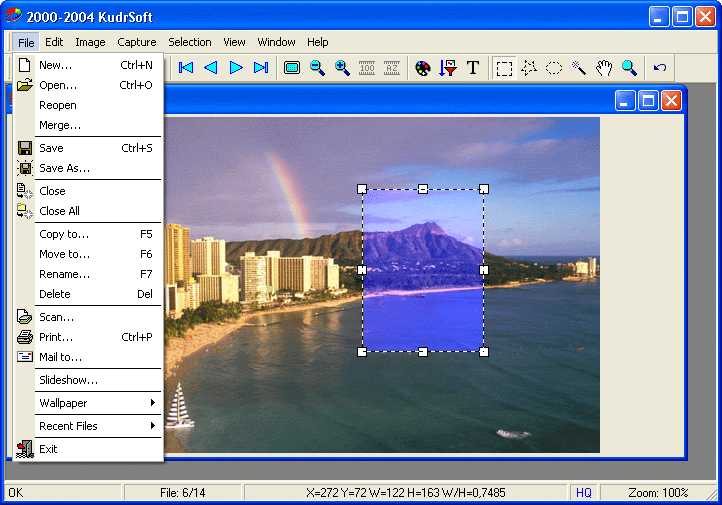Viewport: 722px width, 505px height.
Task: Open the Selection menu
Action: pyautogui.click(x=189, y=42)
